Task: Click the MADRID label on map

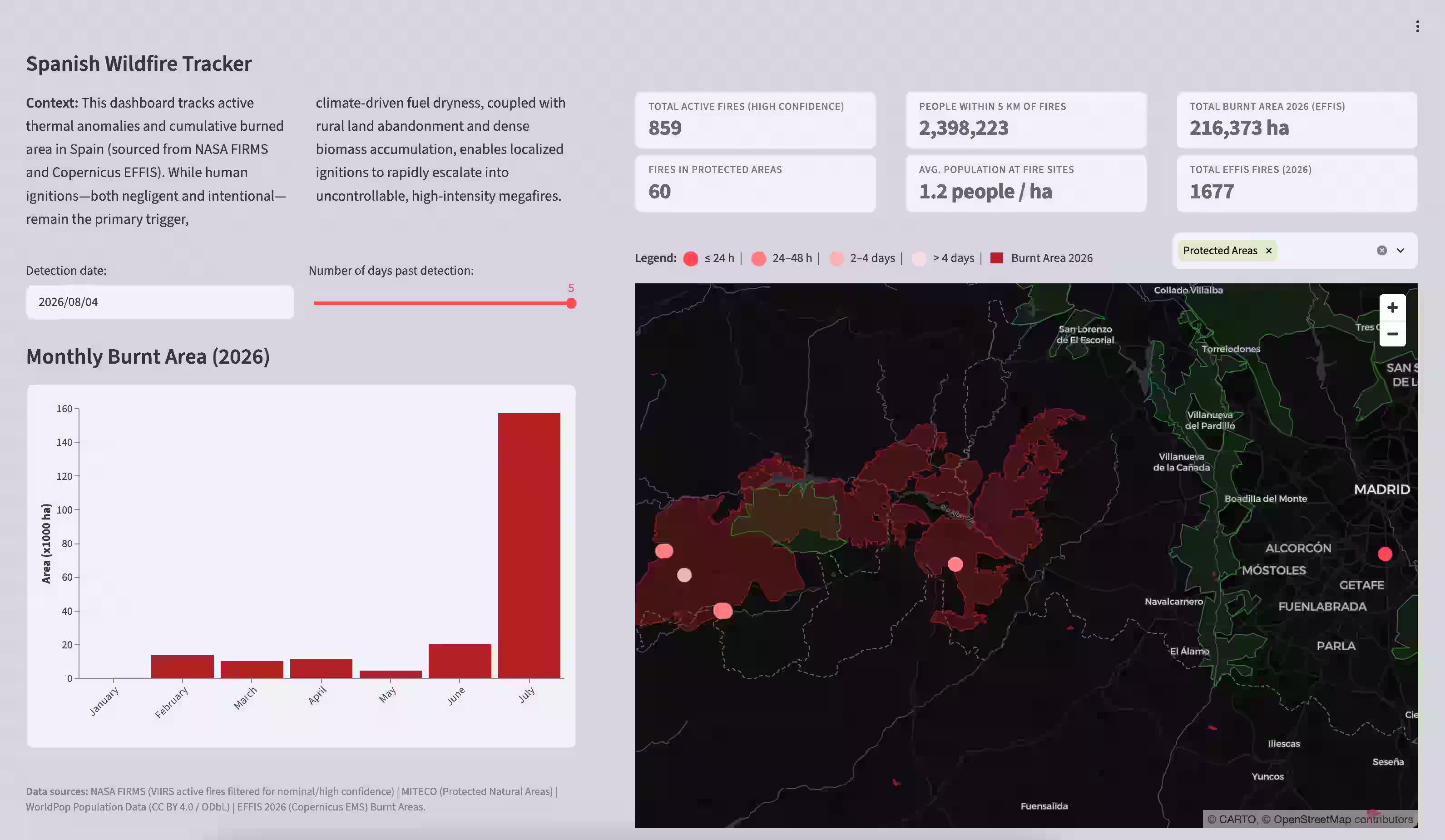Action: (x=1382, y=489)
